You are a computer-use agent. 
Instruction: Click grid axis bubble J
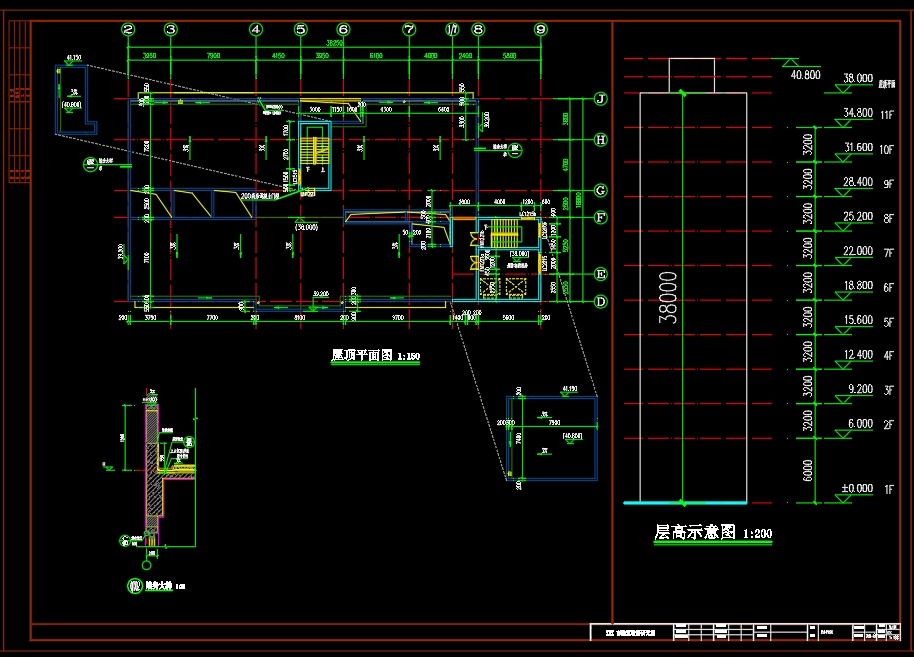coord(600,99)
